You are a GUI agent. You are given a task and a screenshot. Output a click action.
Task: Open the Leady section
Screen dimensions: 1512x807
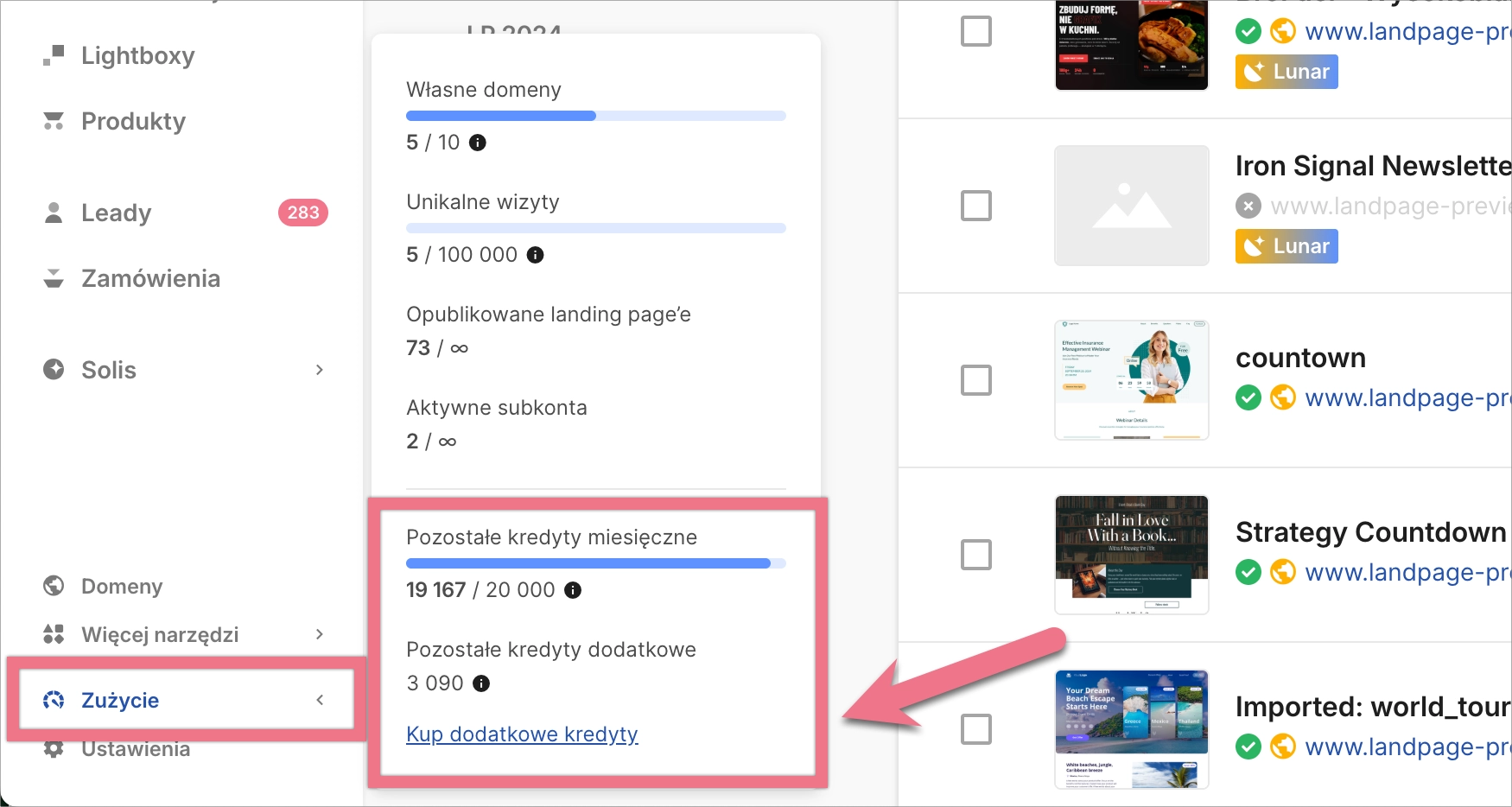[x=116, y=213]
